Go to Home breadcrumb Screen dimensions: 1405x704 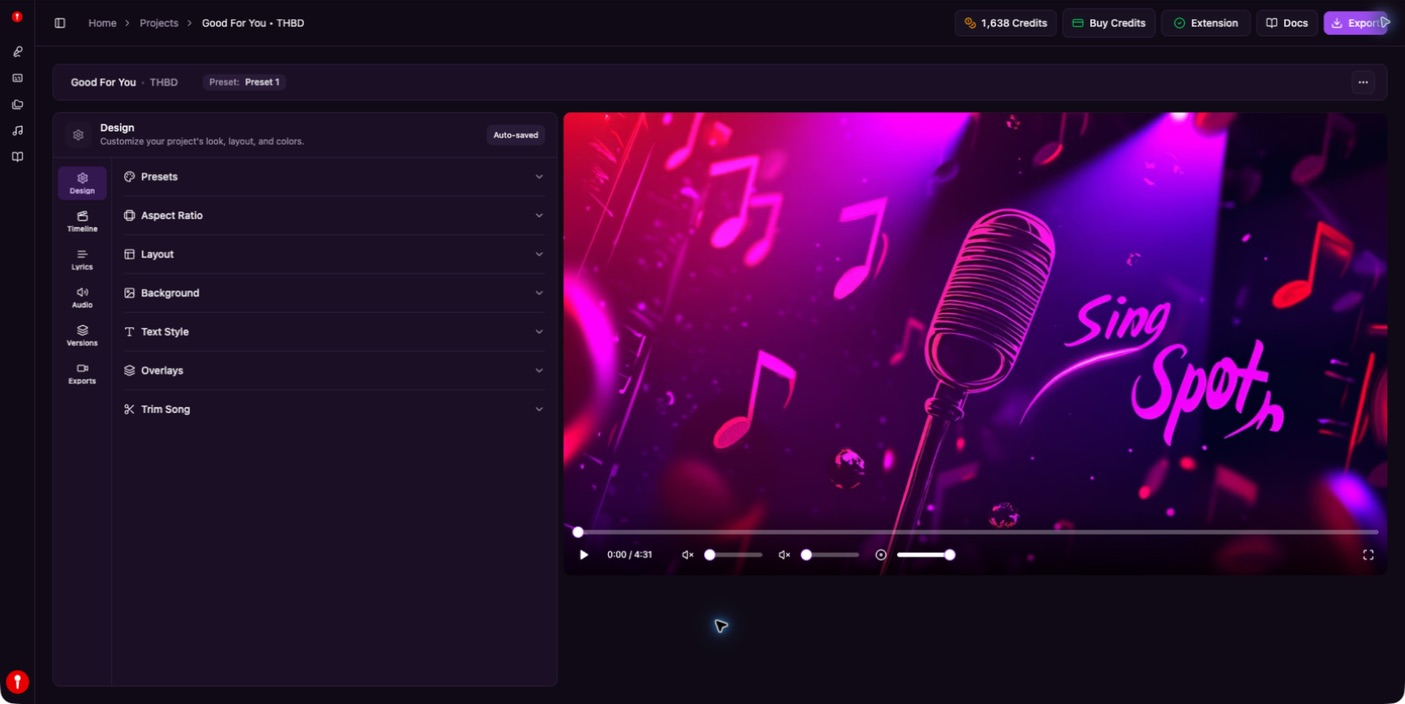tap(102, 23)
